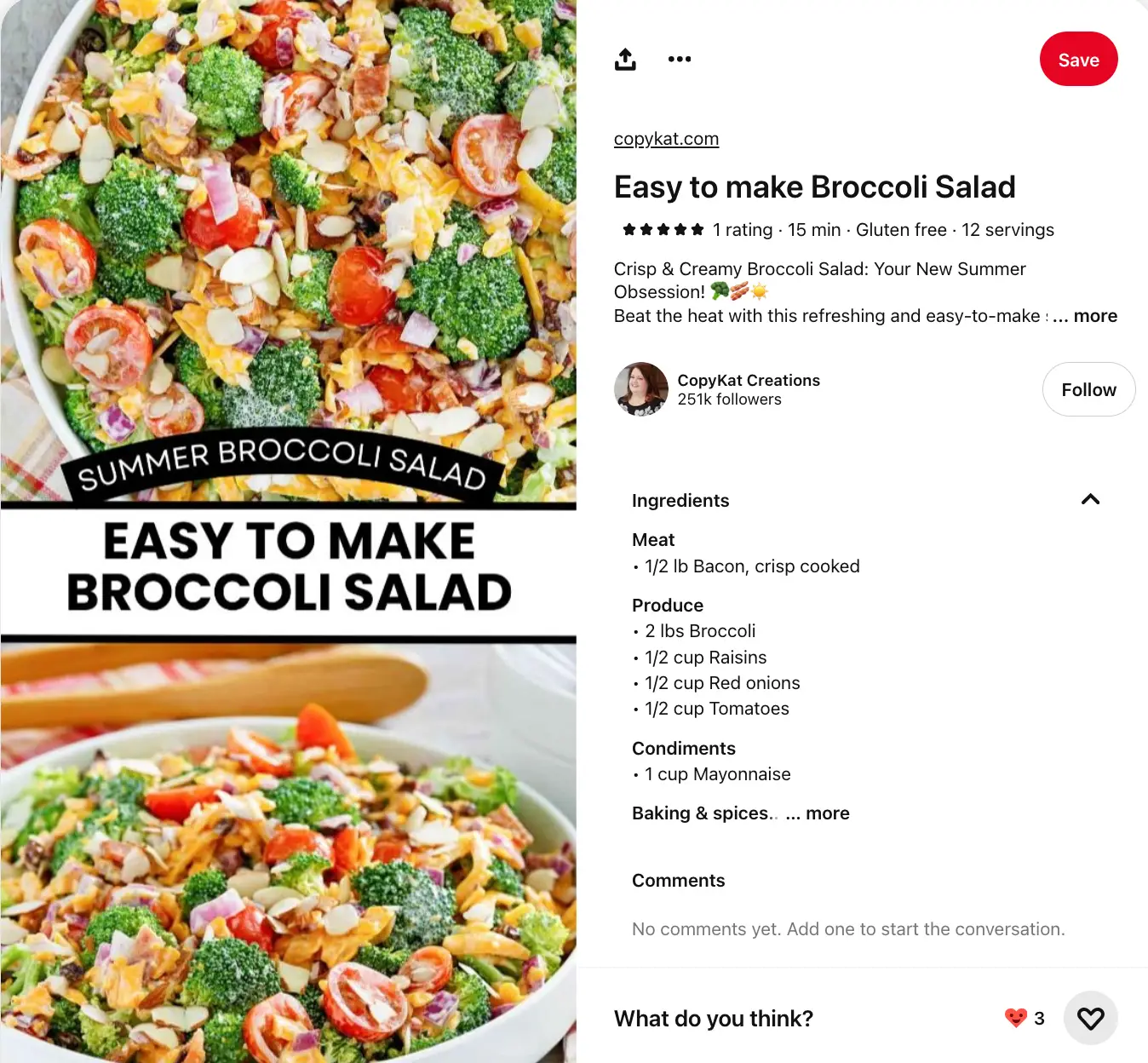Expand description with the more link
1148x1063 pixels.
[1095, 316]
